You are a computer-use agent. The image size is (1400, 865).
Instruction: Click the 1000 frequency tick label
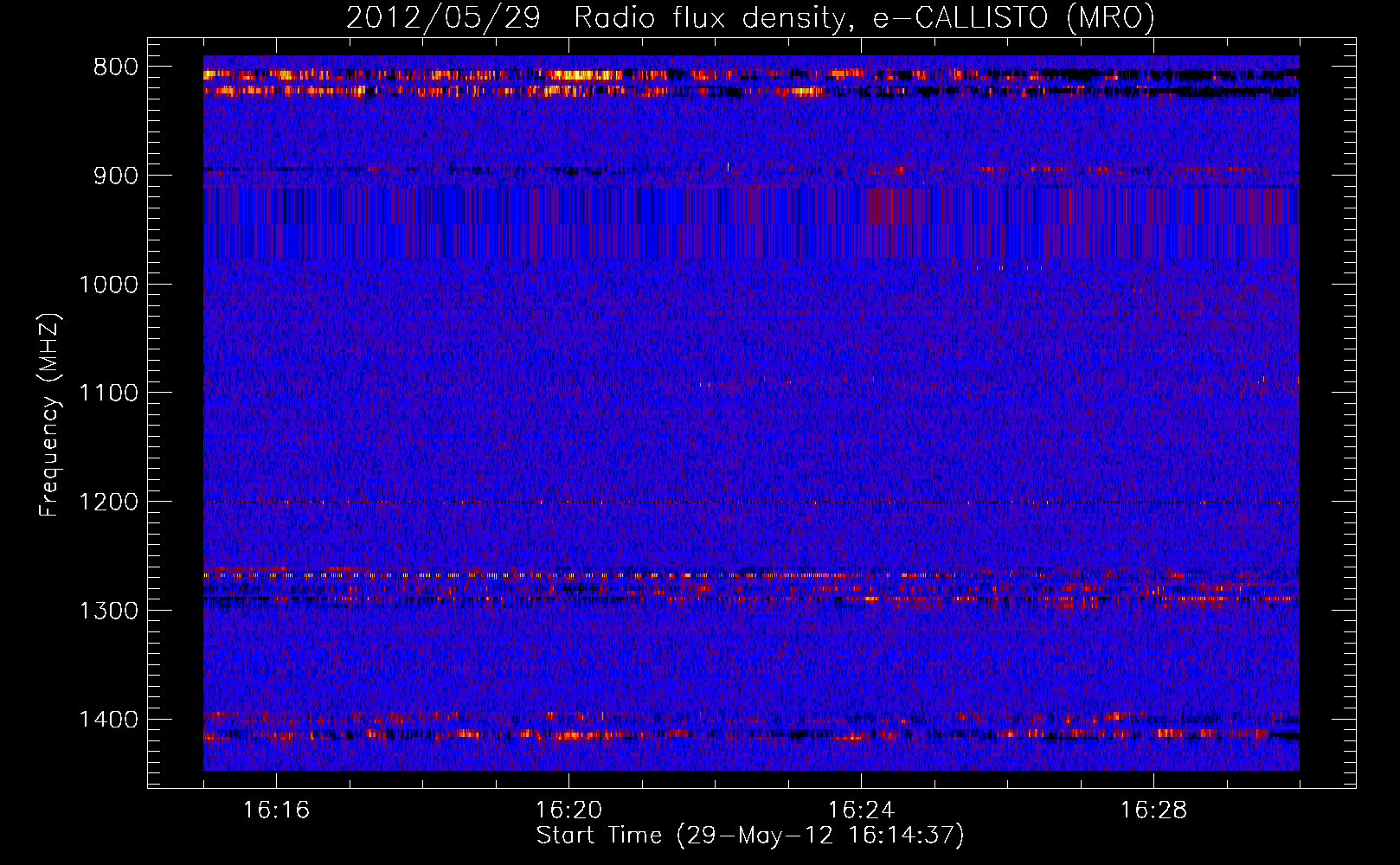click(x=109, y=285)
